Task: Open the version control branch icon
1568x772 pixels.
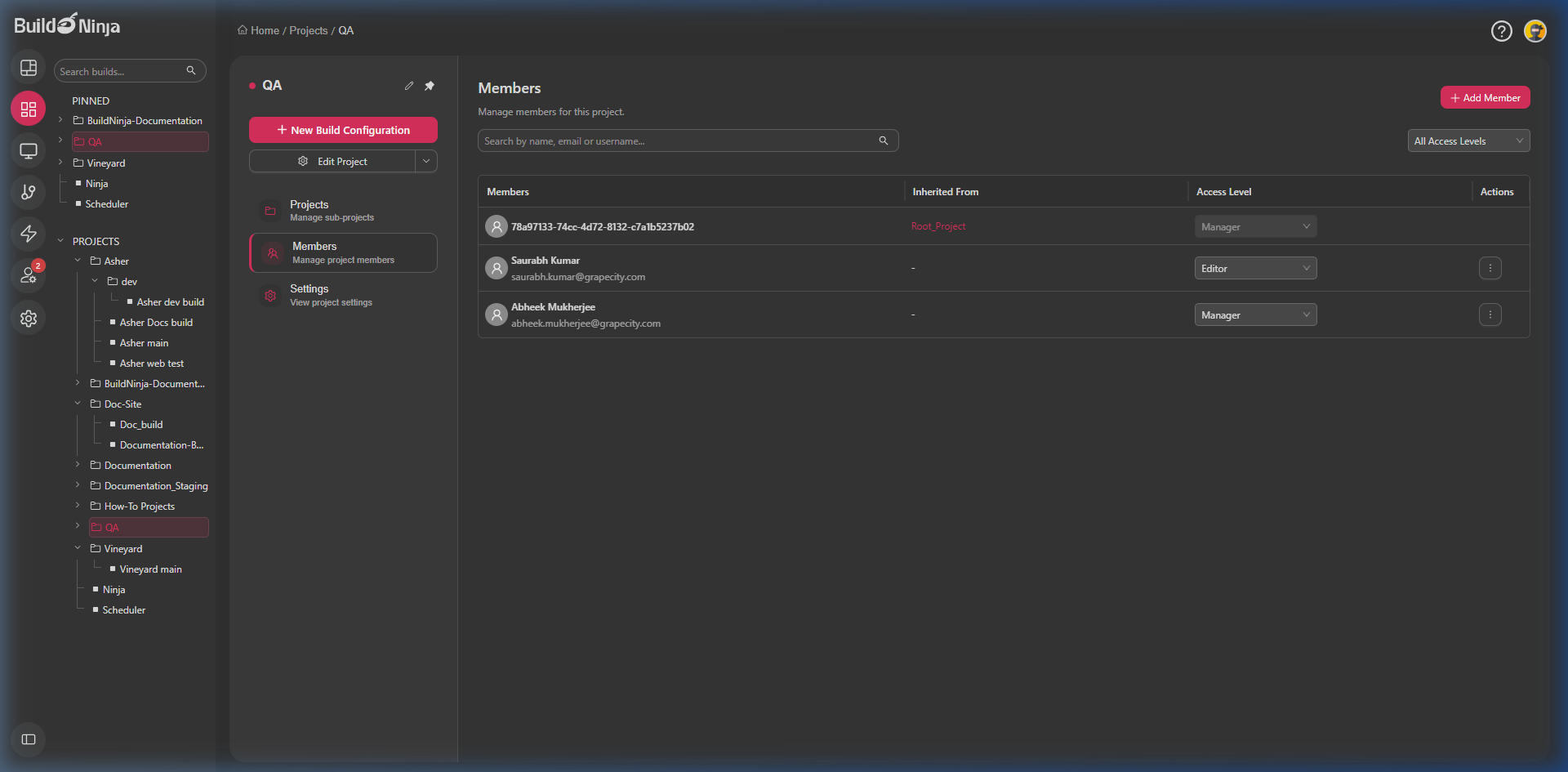Action: click(29, 193)
